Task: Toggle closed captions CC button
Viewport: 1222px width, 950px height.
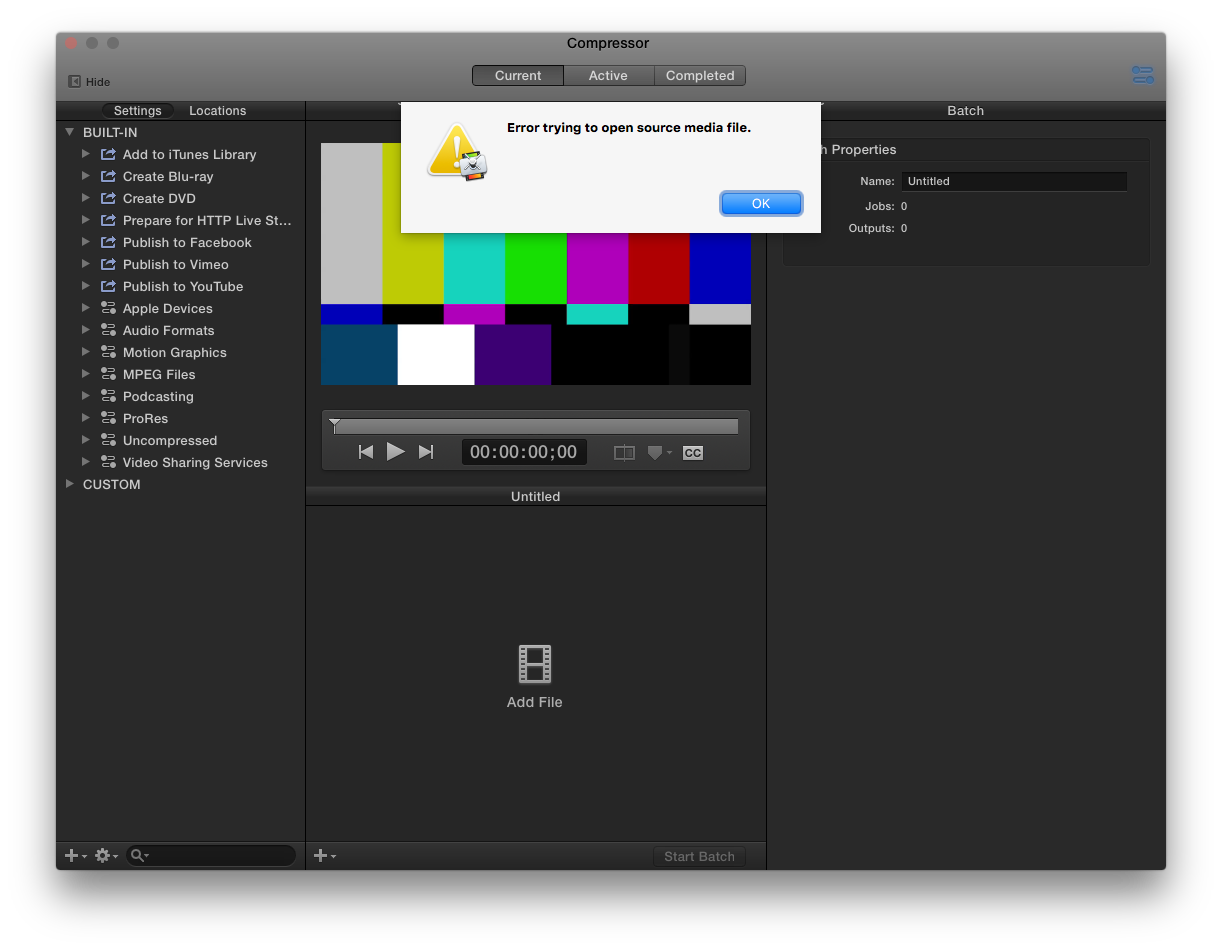Action: coord(693,453)
